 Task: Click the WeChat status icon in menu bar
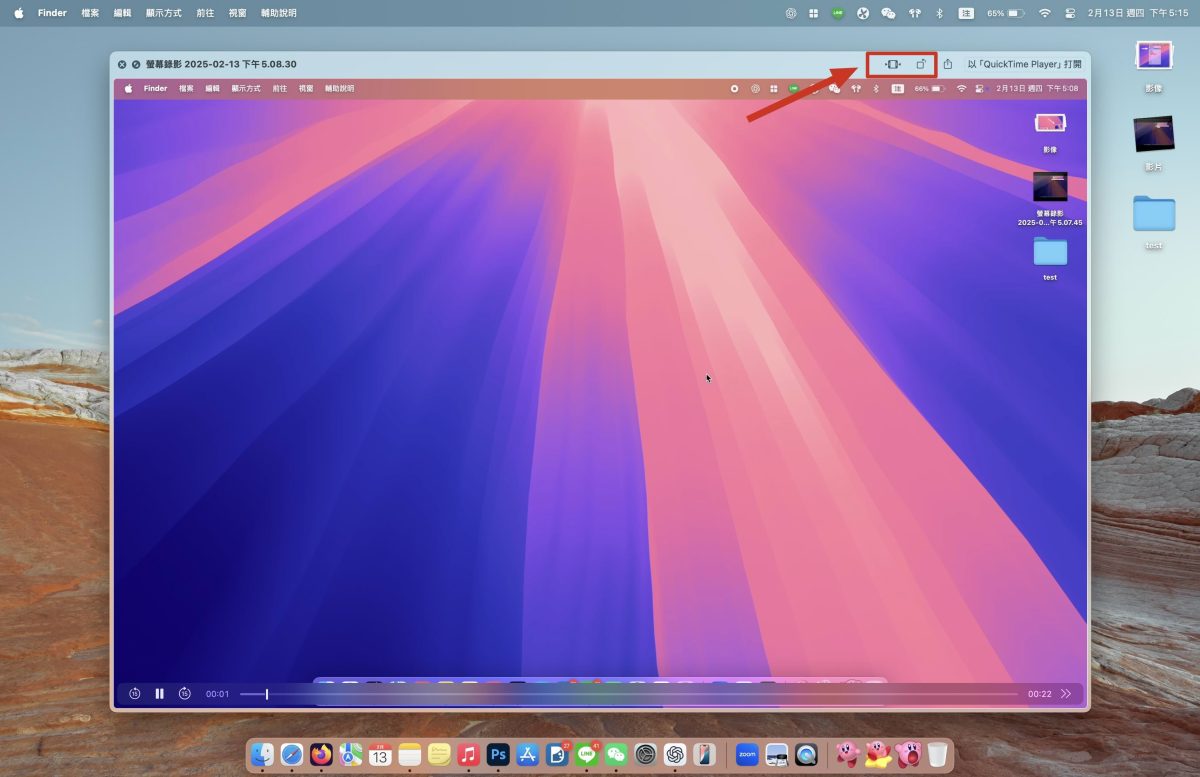888,13
